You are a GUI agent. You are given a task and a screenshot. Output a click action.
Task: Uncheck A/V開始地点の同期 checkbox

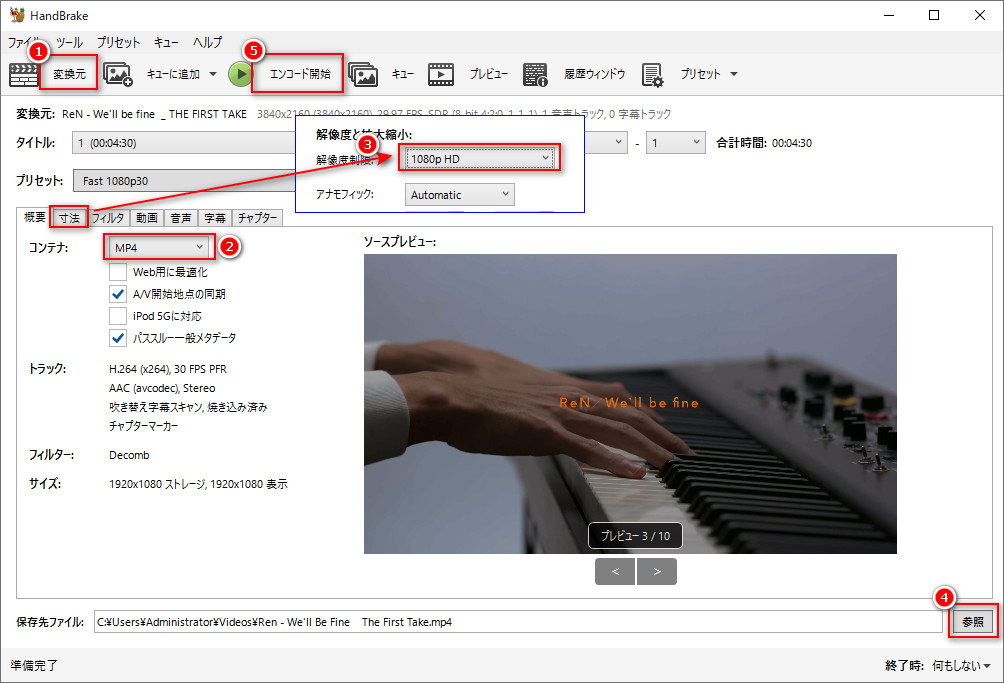pyautogui.click(x=118, y=294)
